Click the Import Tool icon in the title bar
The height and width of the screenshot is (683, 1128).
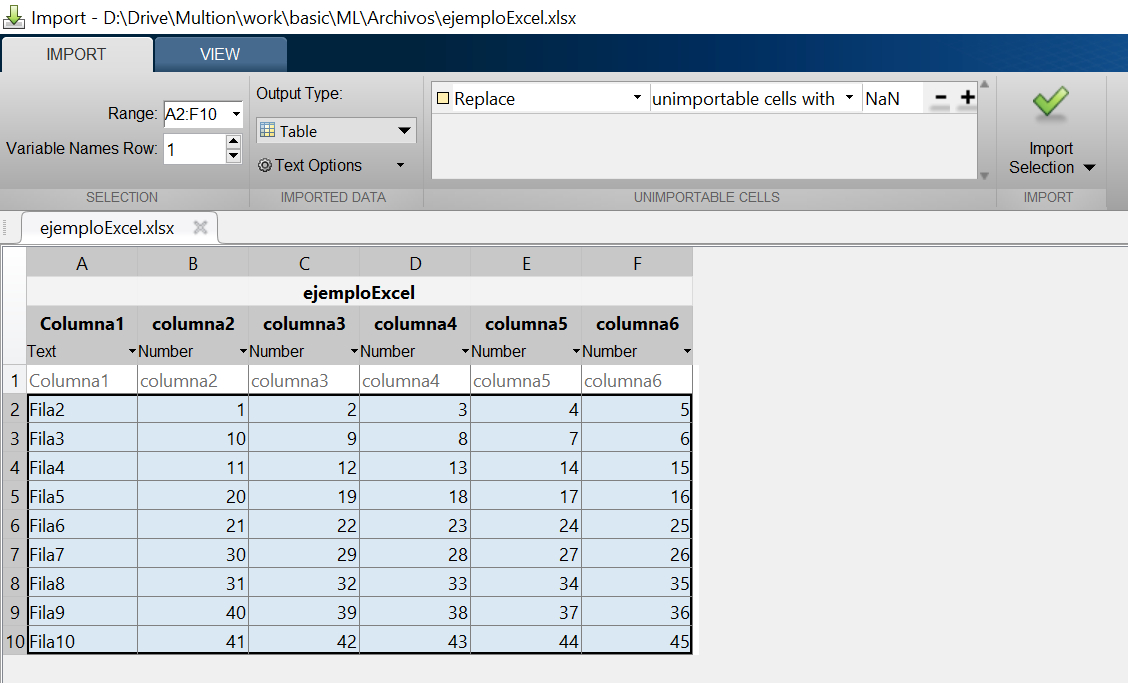click(15, 16)
